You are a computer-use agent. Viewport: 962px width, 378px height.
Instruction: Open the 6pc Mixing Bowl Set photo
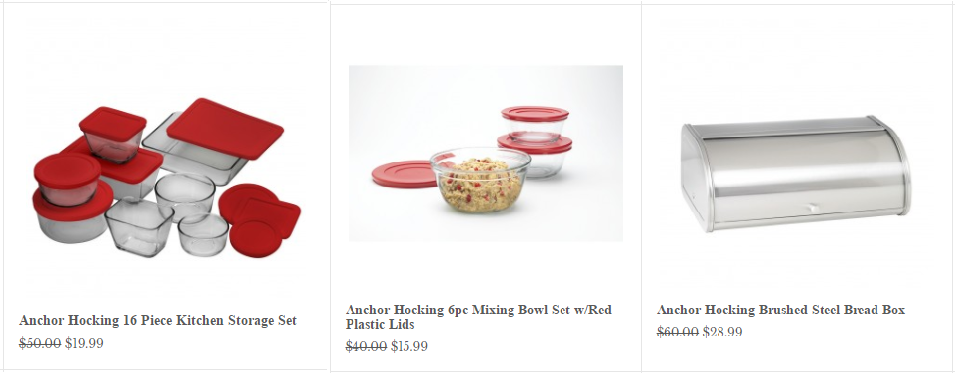[x=486, y=153]
